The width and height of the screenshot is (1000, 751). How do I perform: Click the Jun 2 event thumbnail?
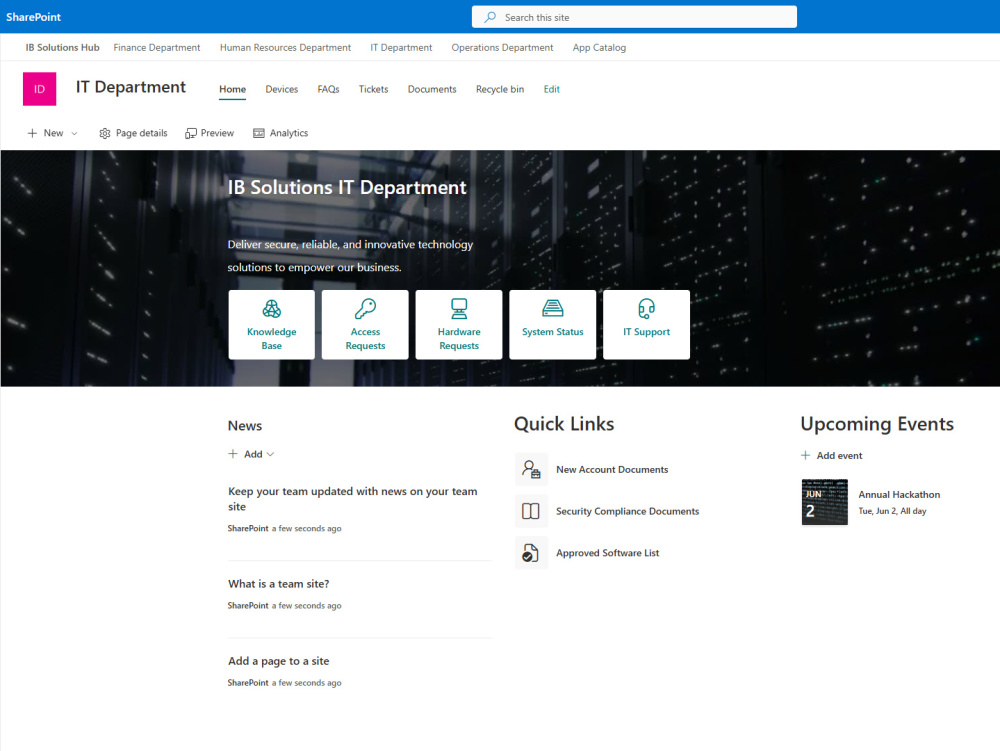(x=825, y=502)
